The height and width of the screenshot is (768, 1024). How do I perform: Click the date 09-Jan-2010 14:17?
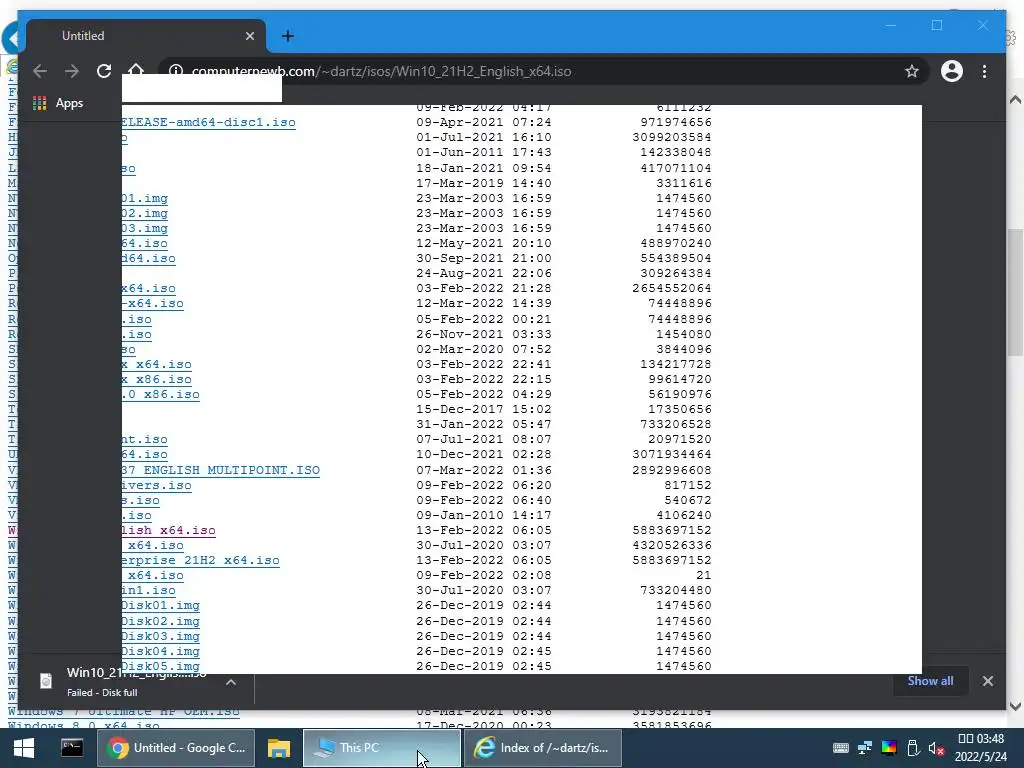coord(484,515)
